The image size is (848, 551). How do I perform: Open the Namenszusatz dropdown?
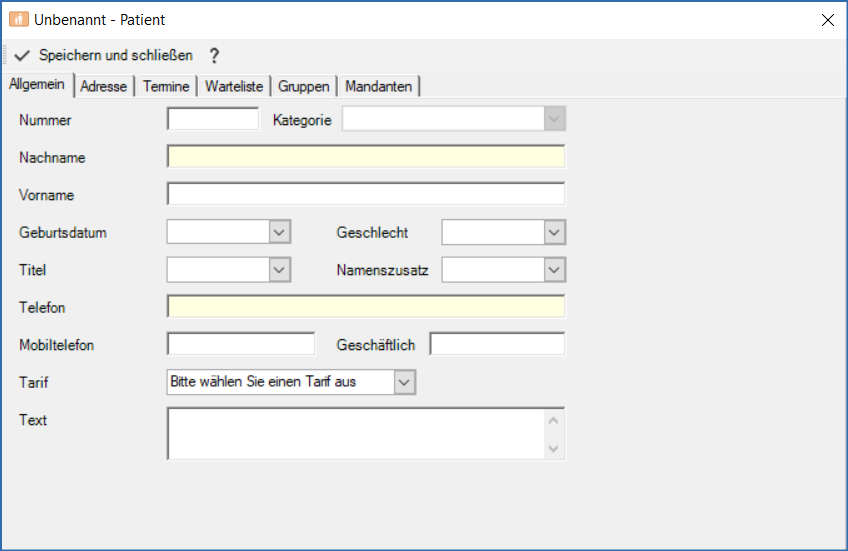pyautogui.click(x=555, y=270)
